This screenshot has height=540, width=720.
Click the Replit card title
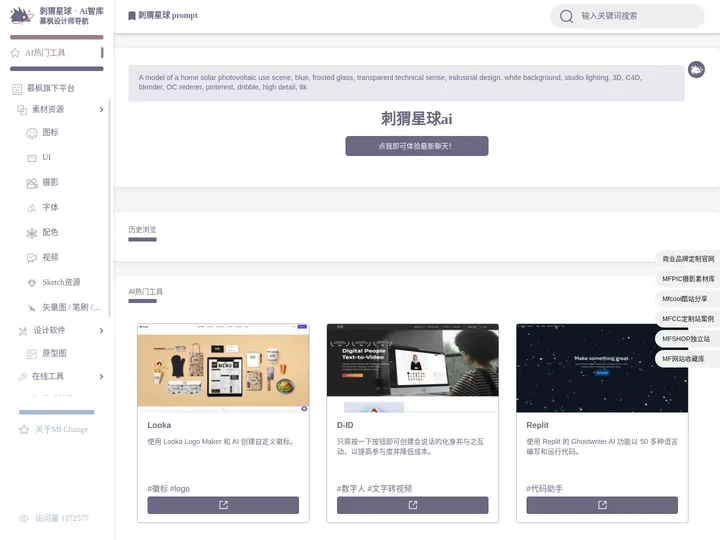click(538, 425)
